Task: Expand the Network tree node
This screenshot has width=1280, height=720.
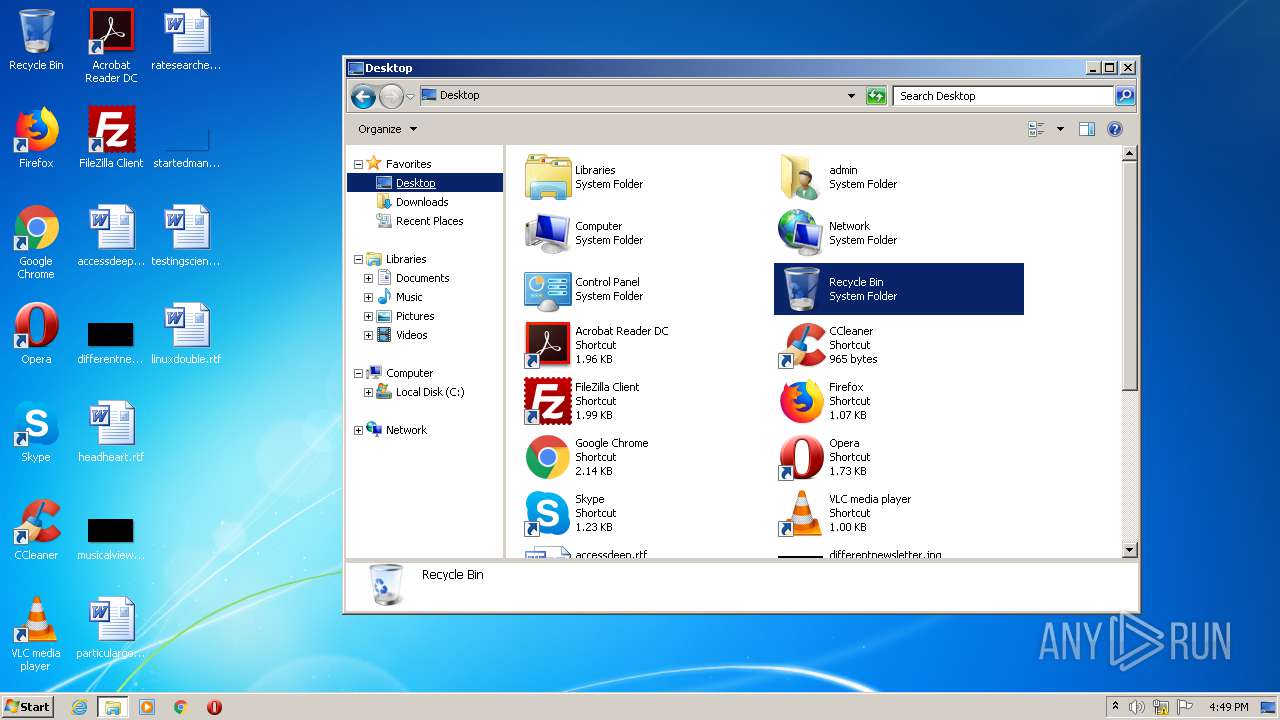Action: (359, 430)
